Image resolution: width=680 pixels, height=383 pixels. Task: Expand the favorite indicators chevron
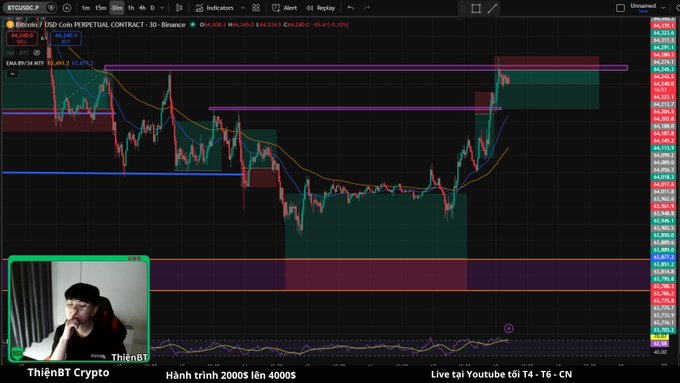(x=242, y=8)
